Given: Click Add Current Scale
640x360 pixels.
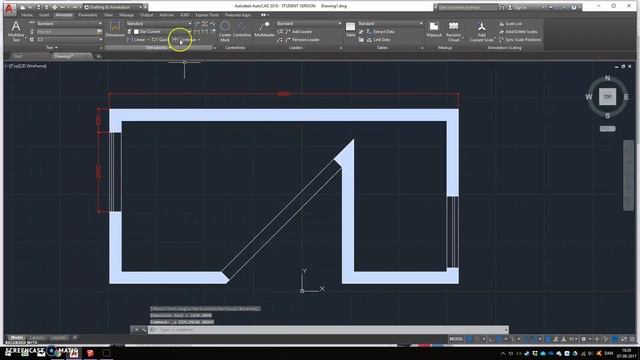Looking at the screenshot, I should pos(482,31).
